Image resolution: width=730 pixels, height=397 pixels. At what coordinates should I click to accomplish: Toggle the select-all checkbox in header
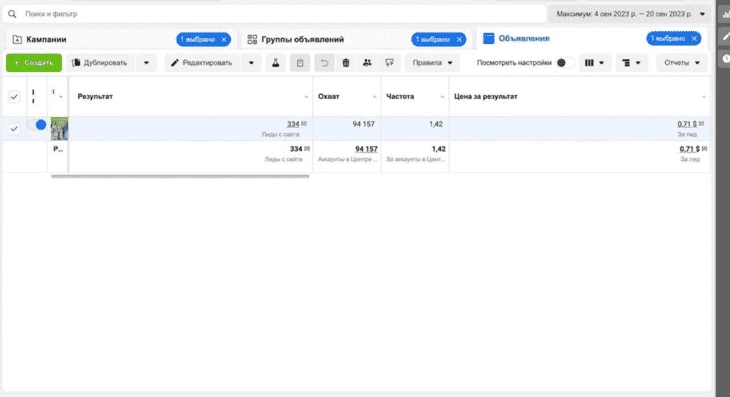tap(14, 97)
